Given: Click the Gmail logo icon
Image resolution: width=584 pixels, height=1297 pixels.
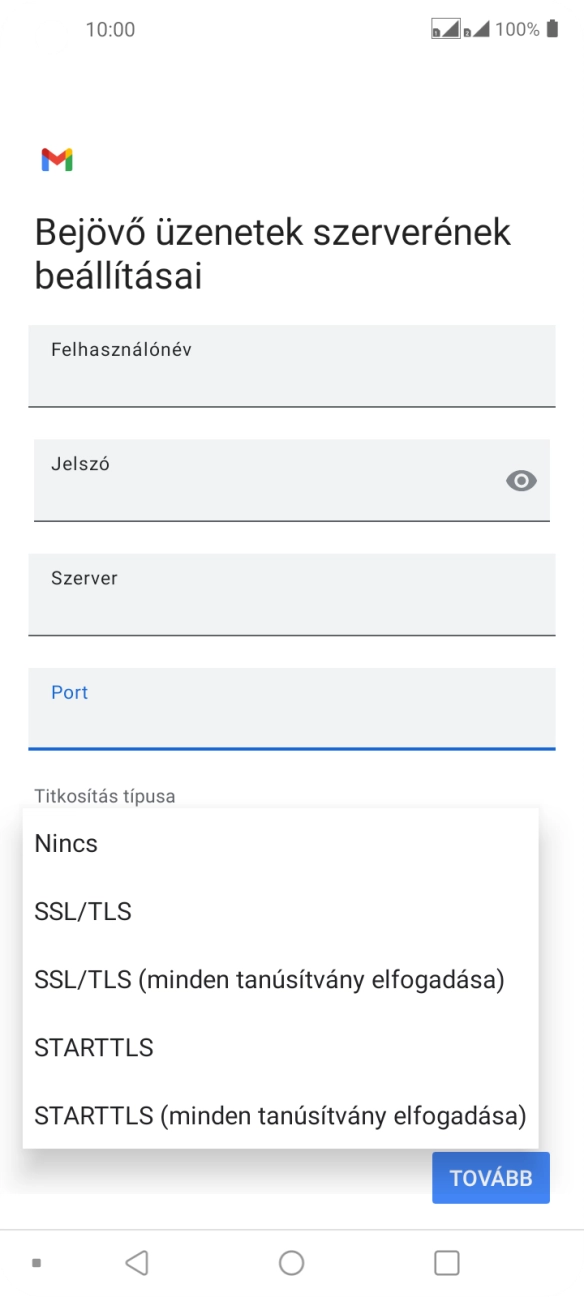Looking at the screenshot, I should click(58, 158).
